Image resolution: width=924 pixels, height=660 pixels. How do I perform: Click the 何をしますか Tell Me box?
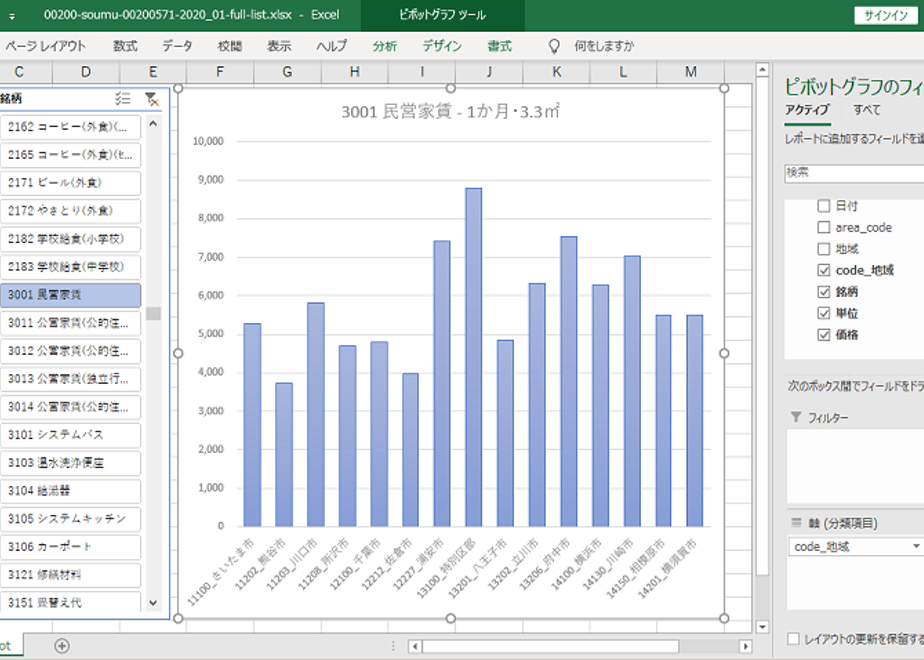[x=605, y=46]
